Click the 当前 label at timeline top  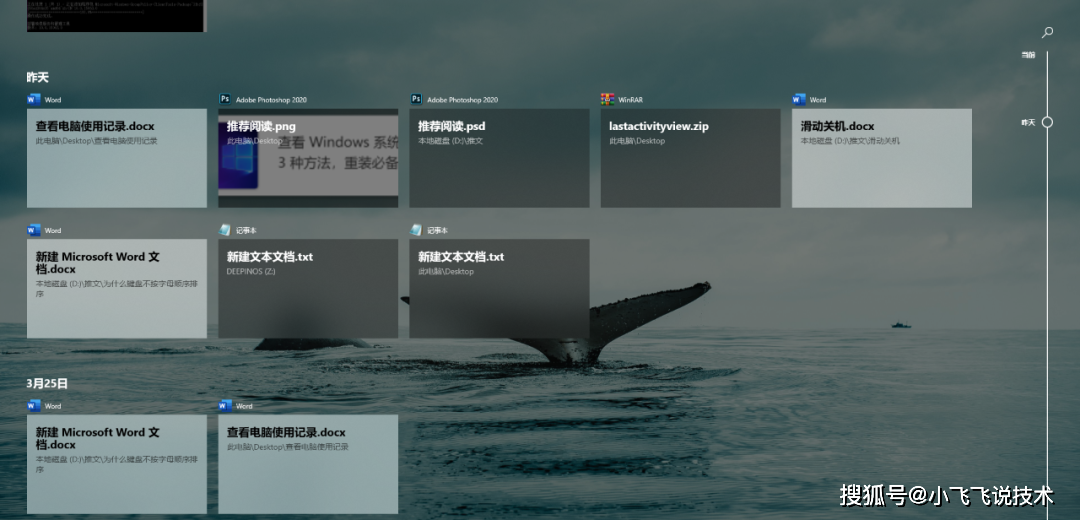coord(1028,55)
